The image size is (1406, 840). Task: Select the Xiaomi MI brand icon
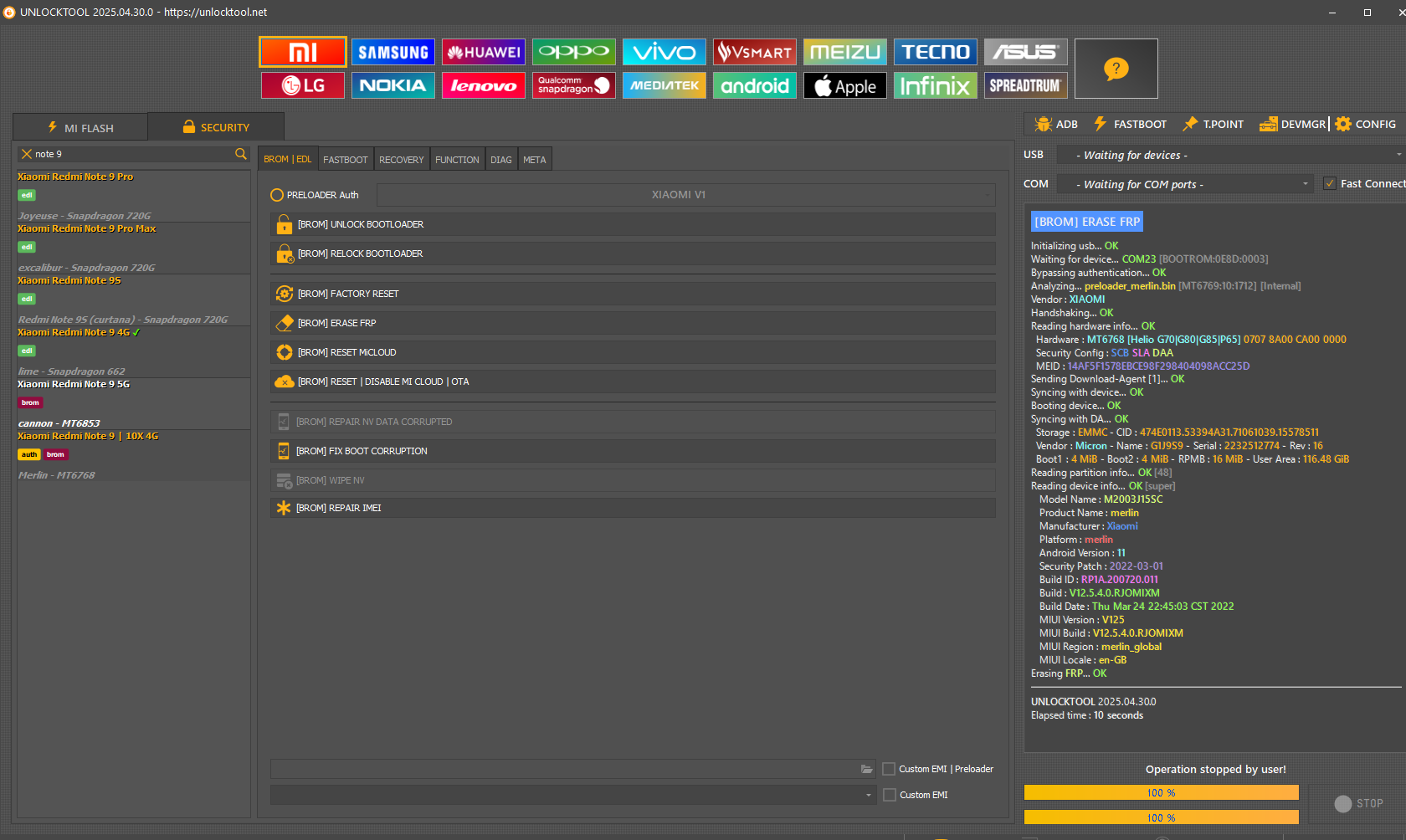click(x=303, y=52)
